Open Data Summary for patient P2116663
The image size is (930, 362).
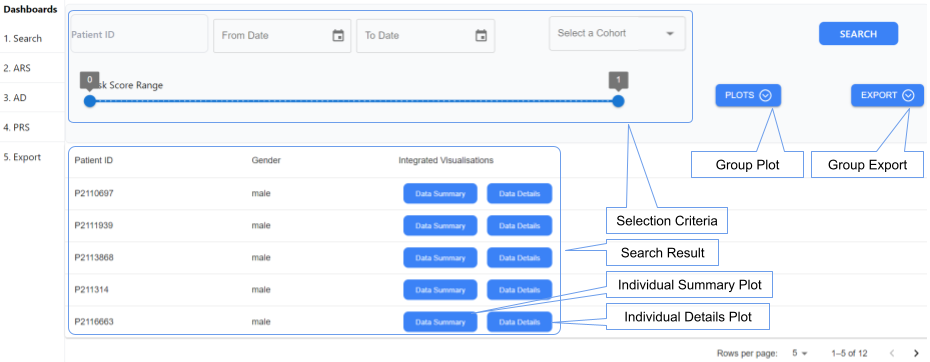point(440,322)
